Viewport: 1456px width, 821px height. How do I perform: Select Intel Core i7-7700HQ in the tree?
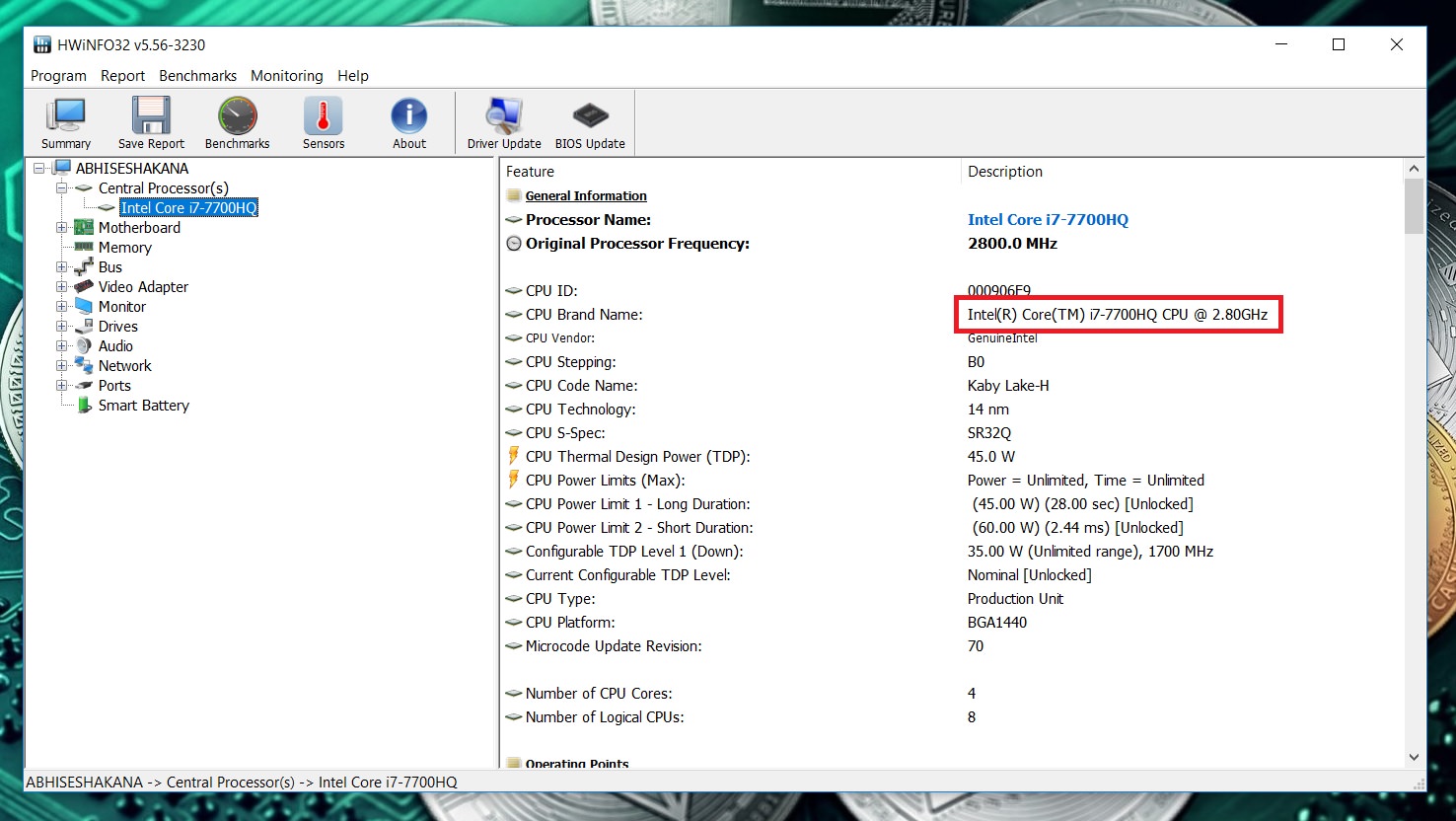pos(188,208)
